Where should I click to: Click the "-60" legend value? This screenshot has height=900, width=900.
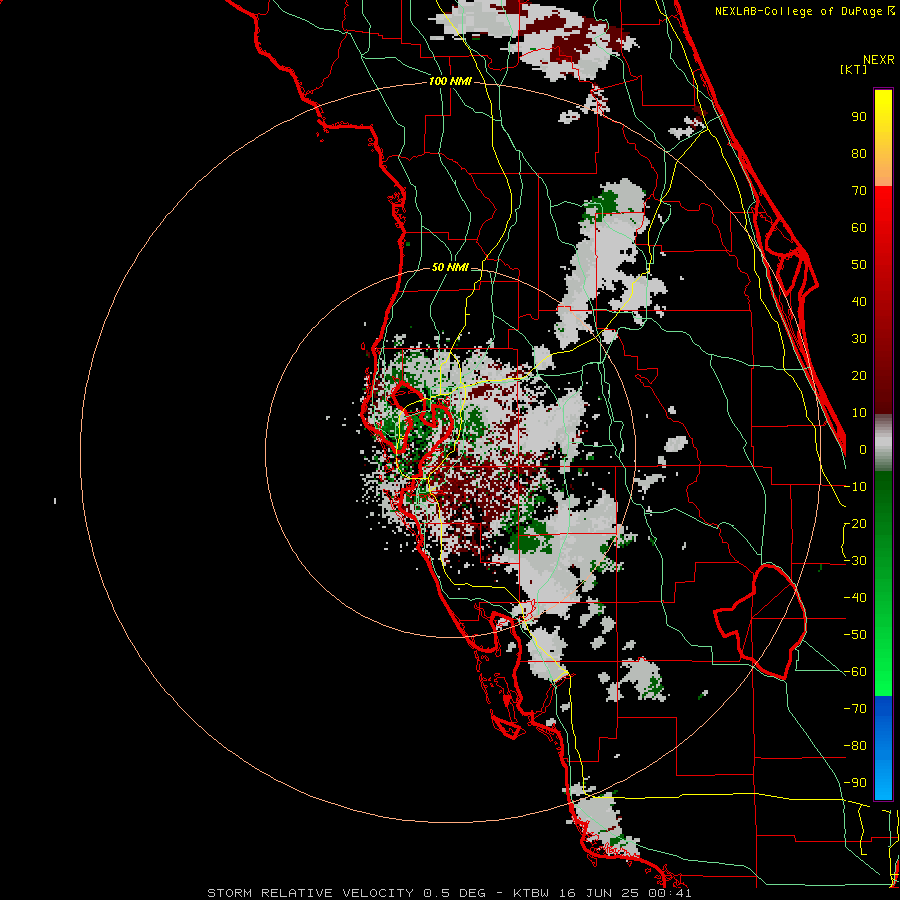click(x=855, y=672)
